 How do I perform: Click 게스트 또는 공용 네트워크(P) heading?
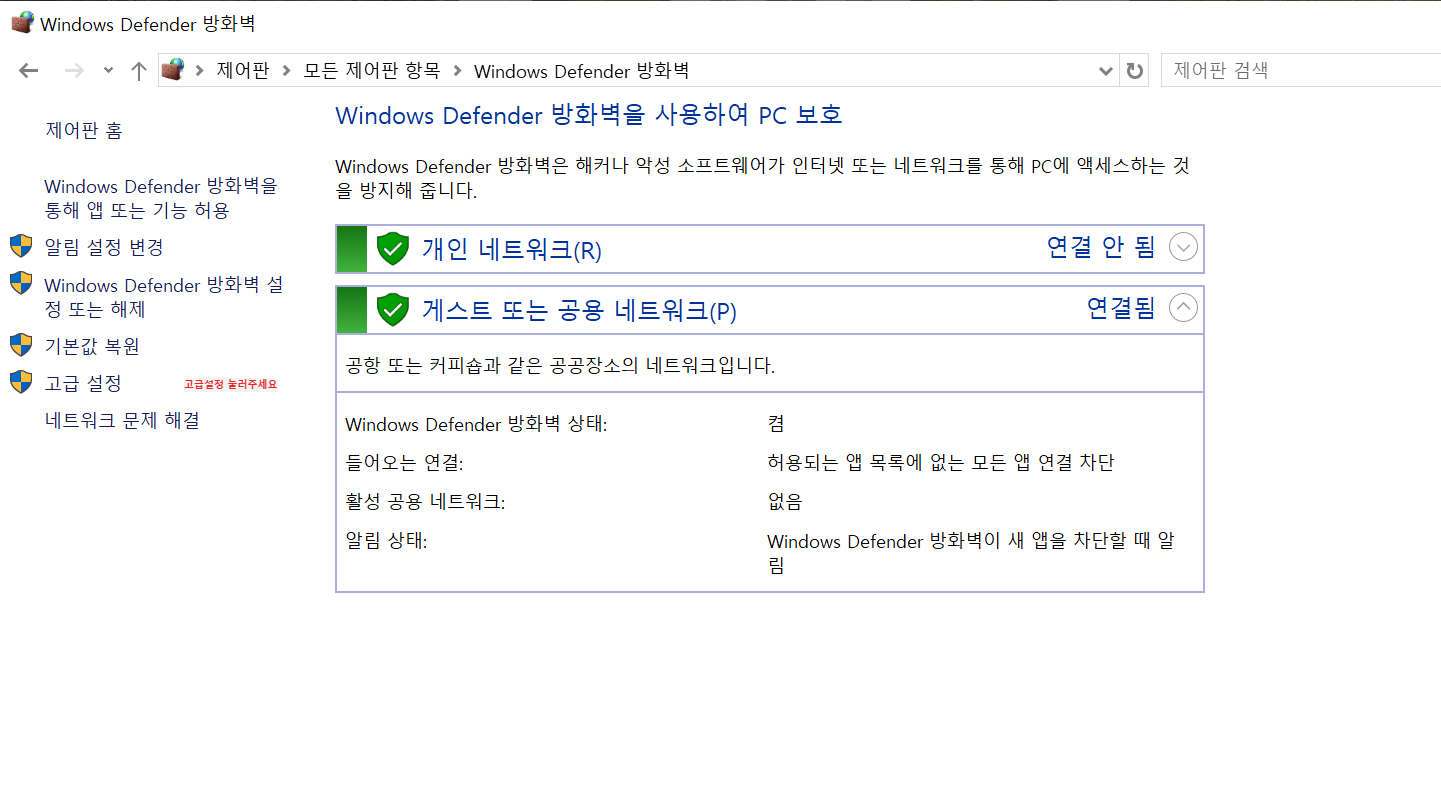(x=579, y=311)
